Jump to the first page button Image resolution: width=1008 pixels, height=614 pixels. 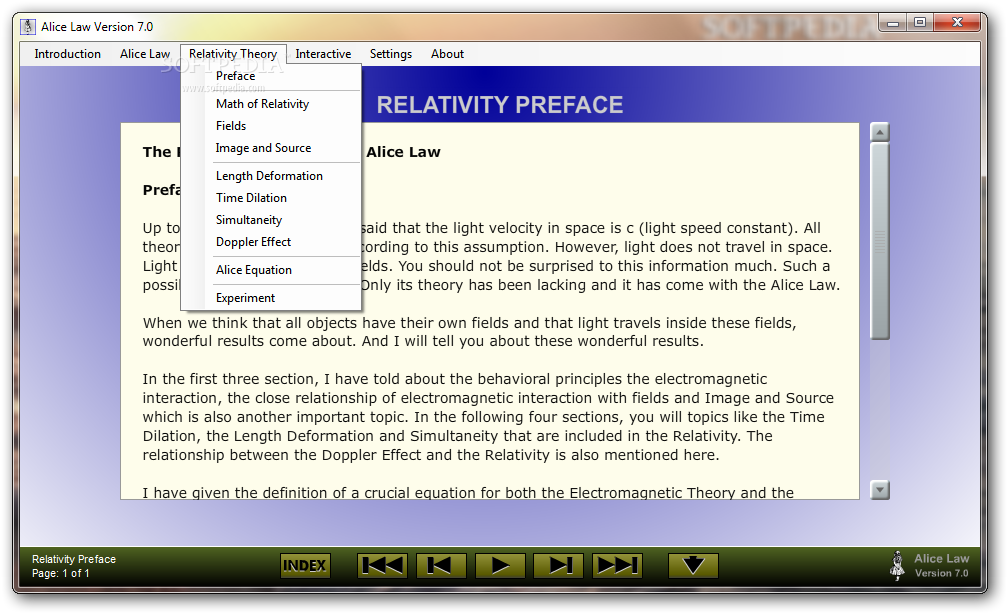[382, 565]
